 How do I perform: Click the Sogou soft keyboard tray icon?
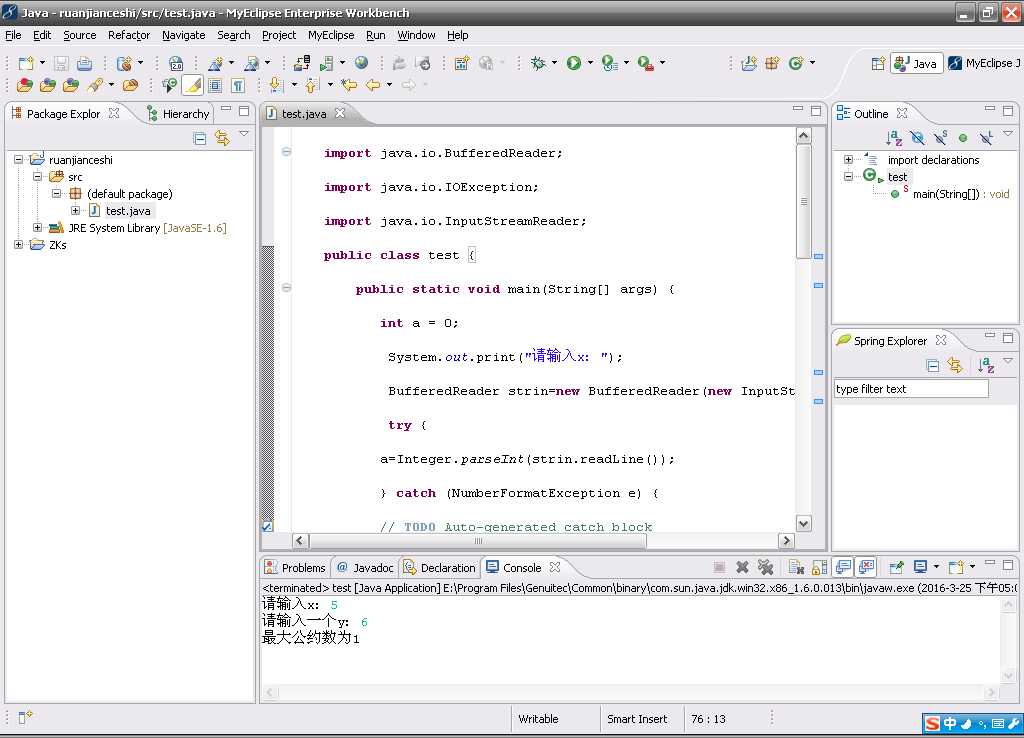[x=998, y=723]
